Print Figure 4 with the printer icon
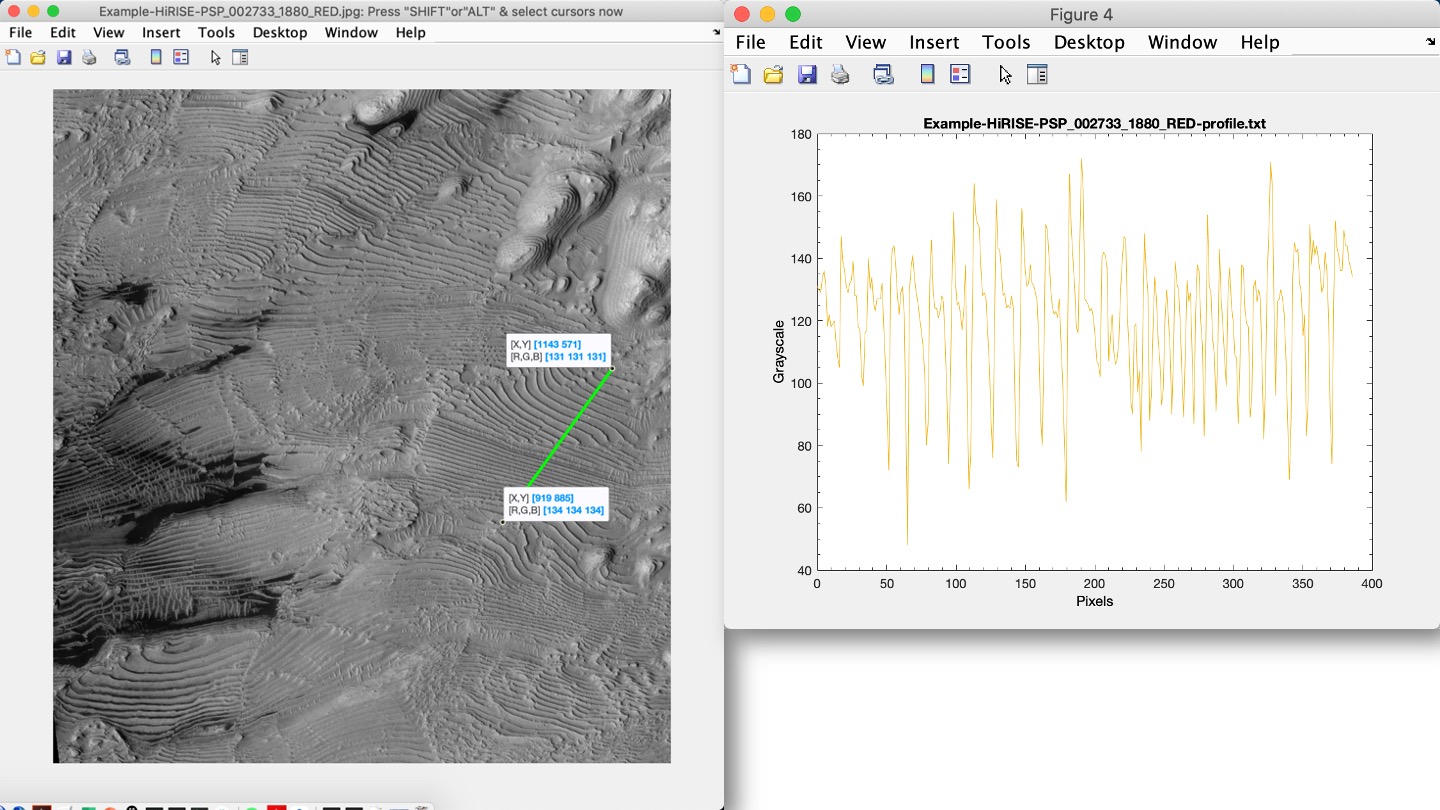Image resolution: width=1440 pixels, height=810 pixels. click(840, 75)
